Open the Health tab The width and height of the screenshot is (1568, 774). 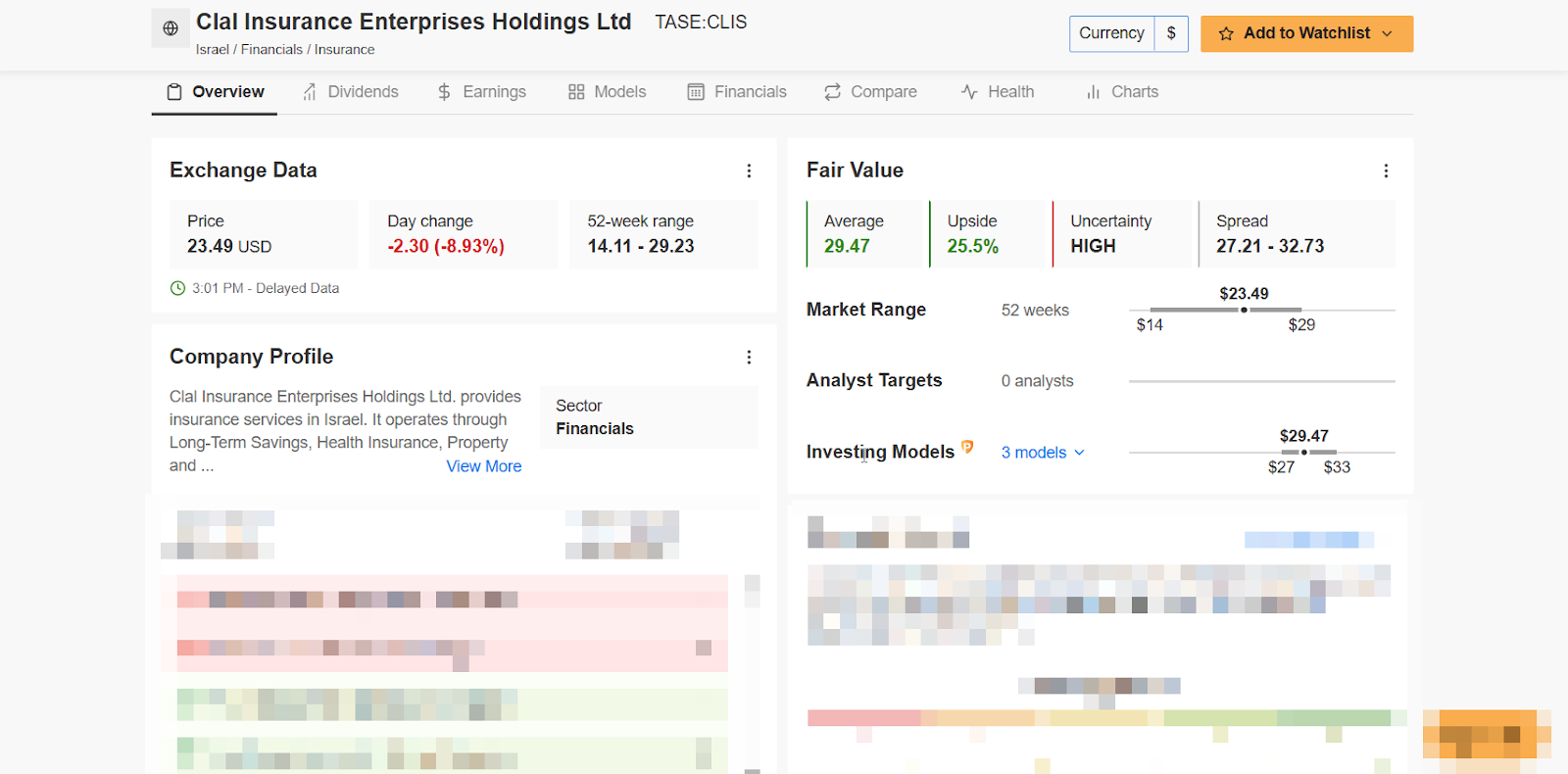coord(998,92)
